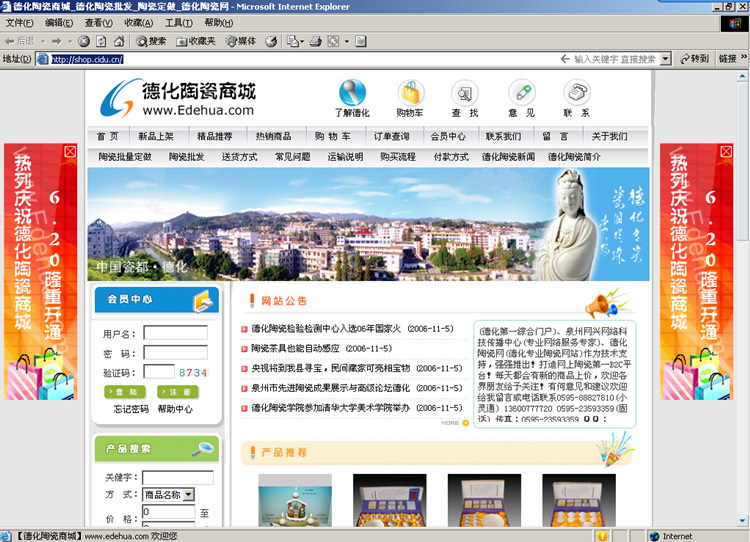Open the 编辑 Edit menu
Viewport: 750px width, 542px height.
[59, 23]
